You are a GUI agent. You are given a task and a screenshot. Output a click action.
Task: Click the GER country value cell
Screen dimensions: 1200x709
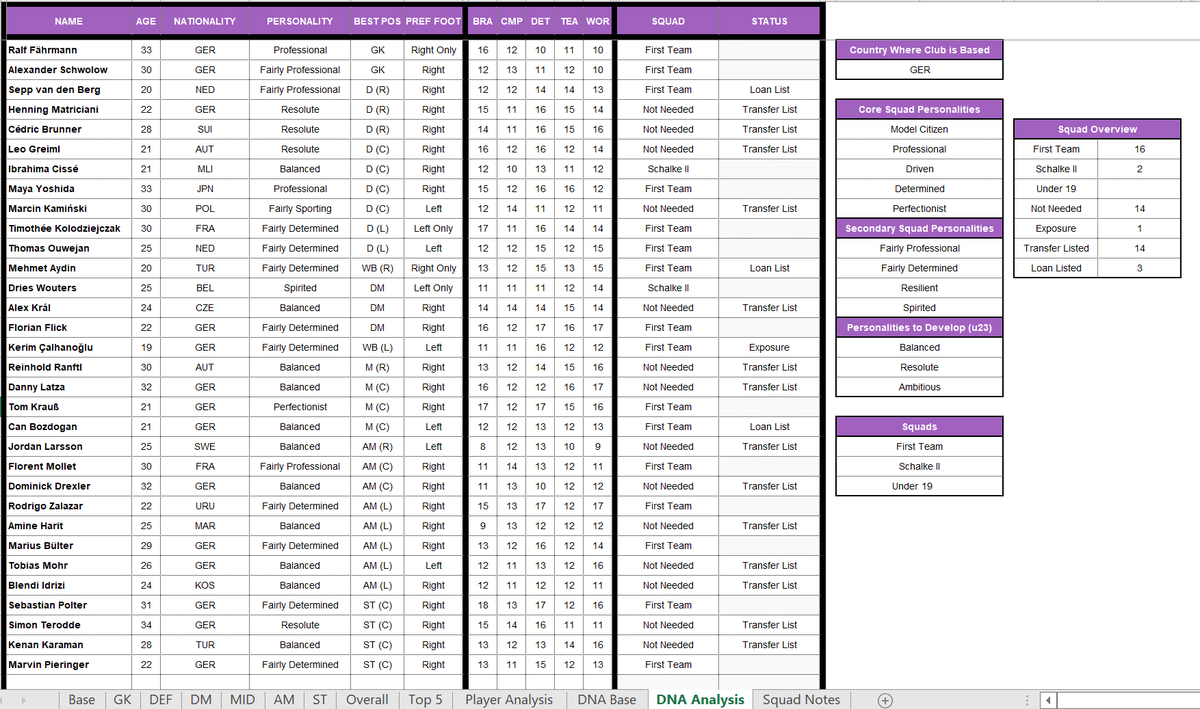(x=919, y=70)
